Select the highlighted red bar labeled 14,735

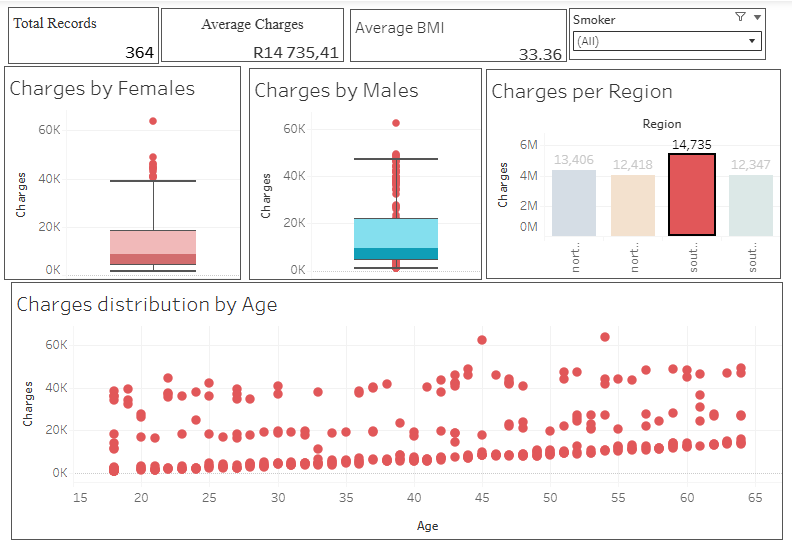point(692,195)
